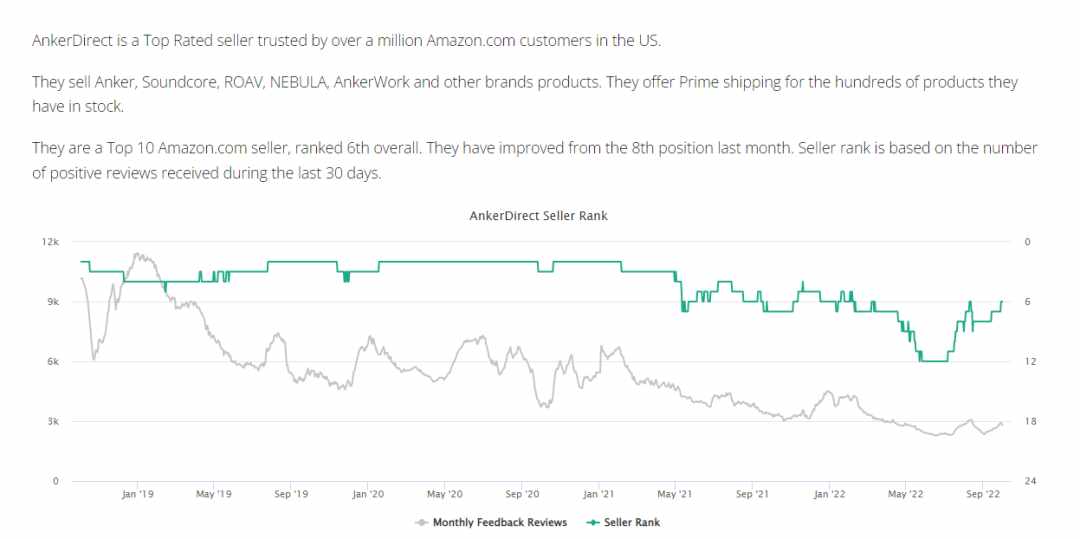Screen dimensions: 1080x539
Task: Click the 12k left axis label
Action: coord(52,242)
